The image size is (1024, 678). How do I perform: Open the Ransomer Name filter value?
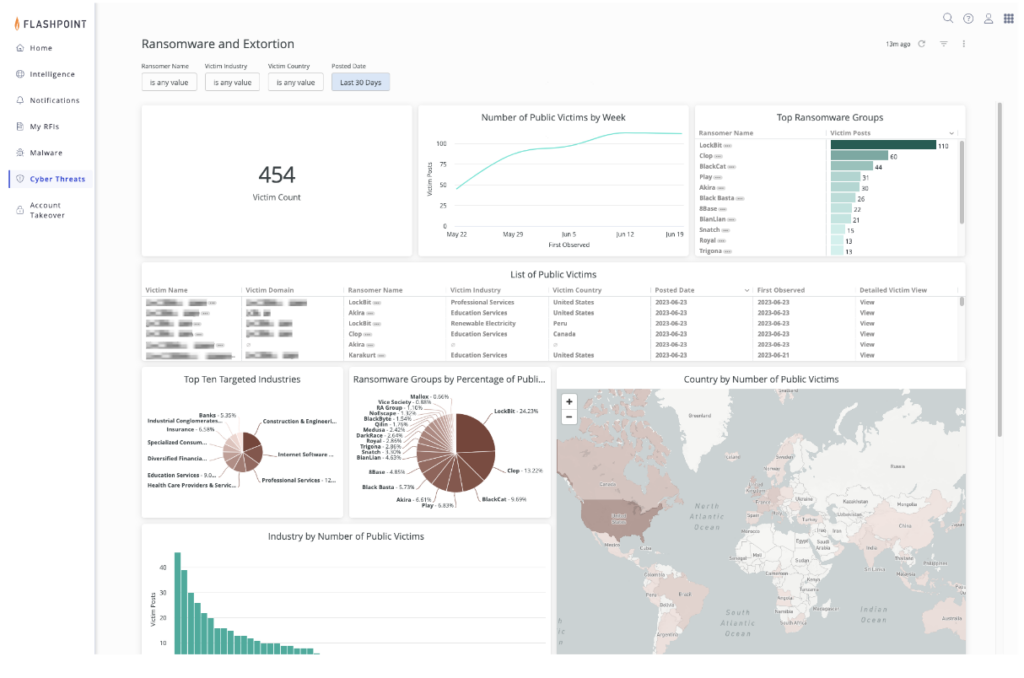click(169, 82)
